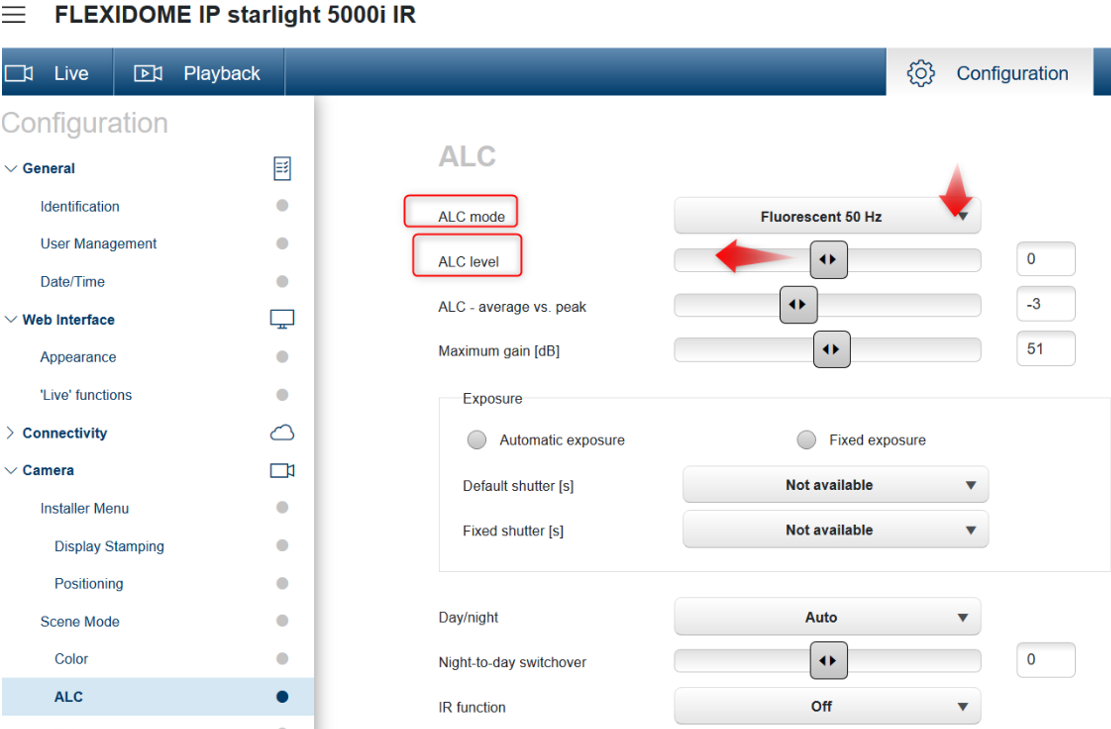The width and height of the screenshot is (1111, 729).
Task: Click the status dot beside Display Stamping
Action: click(282, 546)
